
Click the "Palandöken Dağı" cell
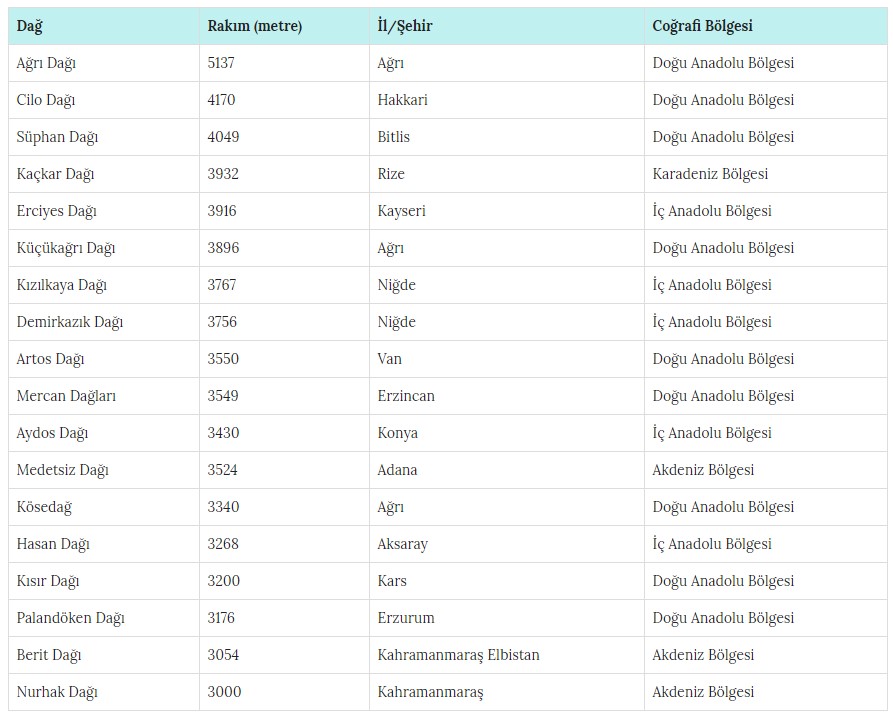70,618
